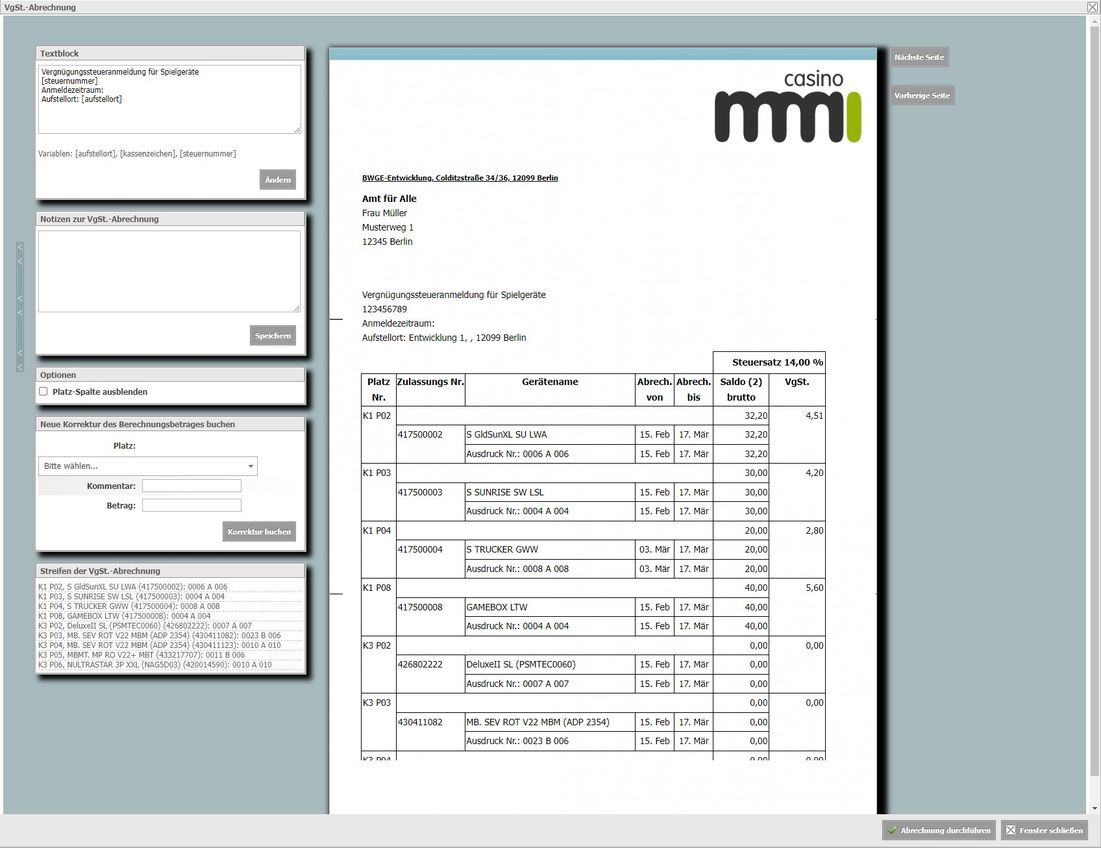The width and height of the screenshot is (1101, 848).
Task: Click the green checkmark on Abrechnung durchführen
Action: tap(892, 830)
